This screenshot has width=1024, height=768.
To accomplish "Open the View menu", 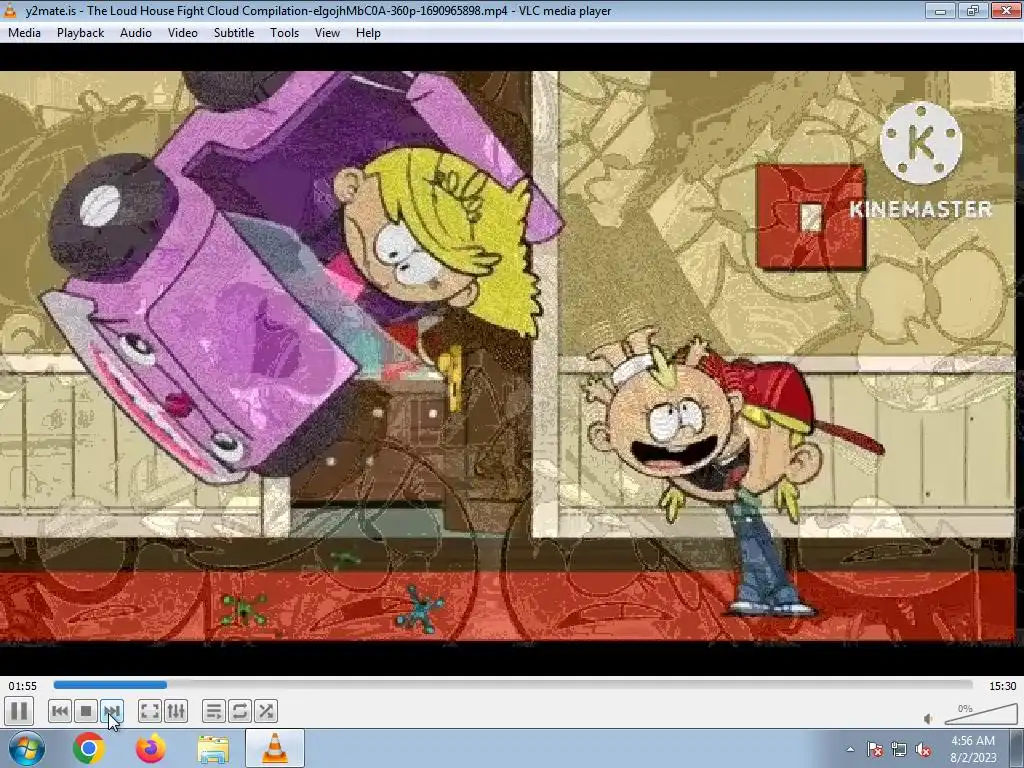I will click(x=327, y=33).
